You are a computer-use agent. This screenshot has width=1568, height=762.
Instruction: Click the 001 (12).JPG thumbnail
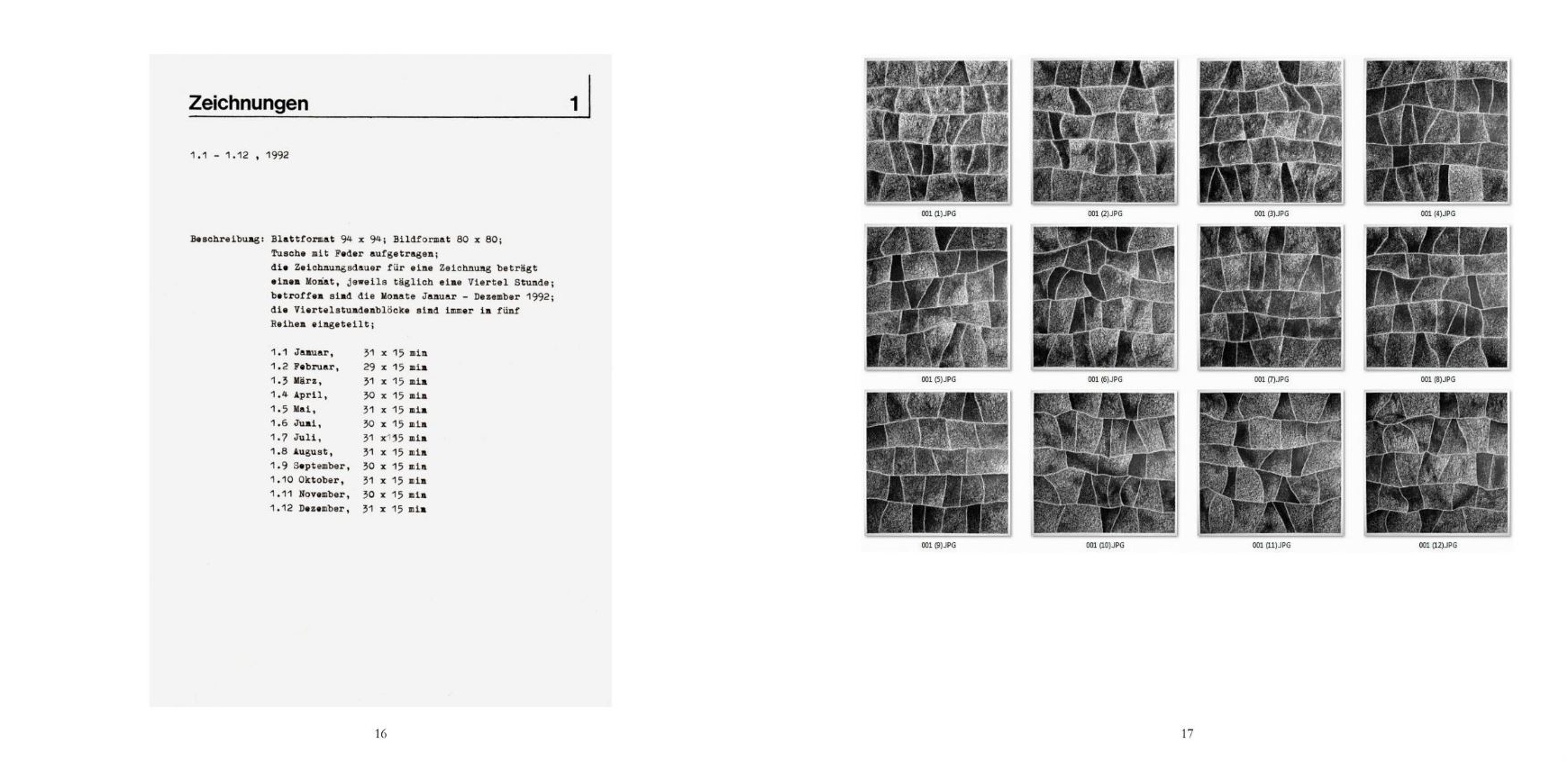pos(1437,463)
